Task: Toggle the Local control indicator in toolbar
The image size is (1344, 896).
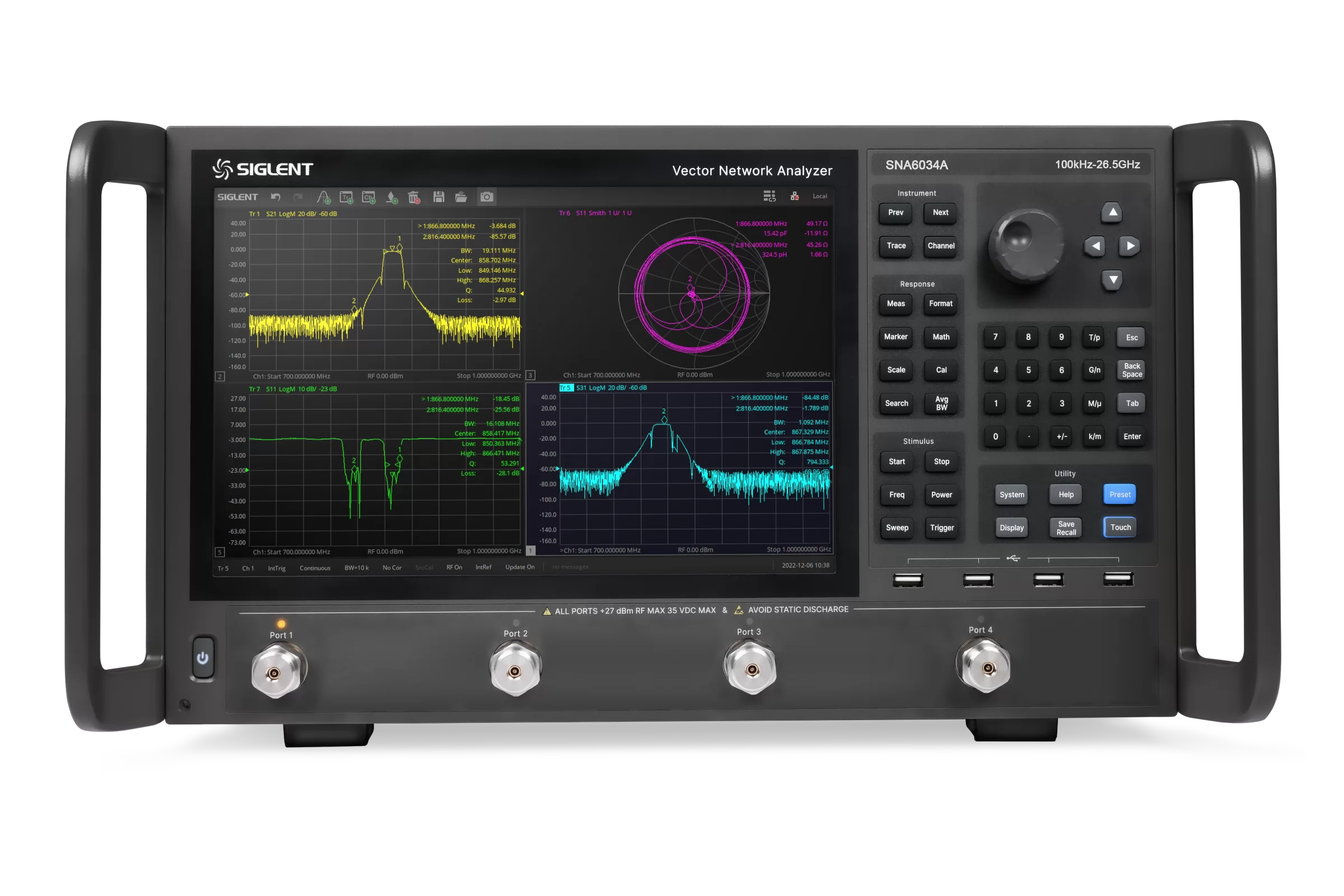Action: pyautogui.click(x=820, y=197)
